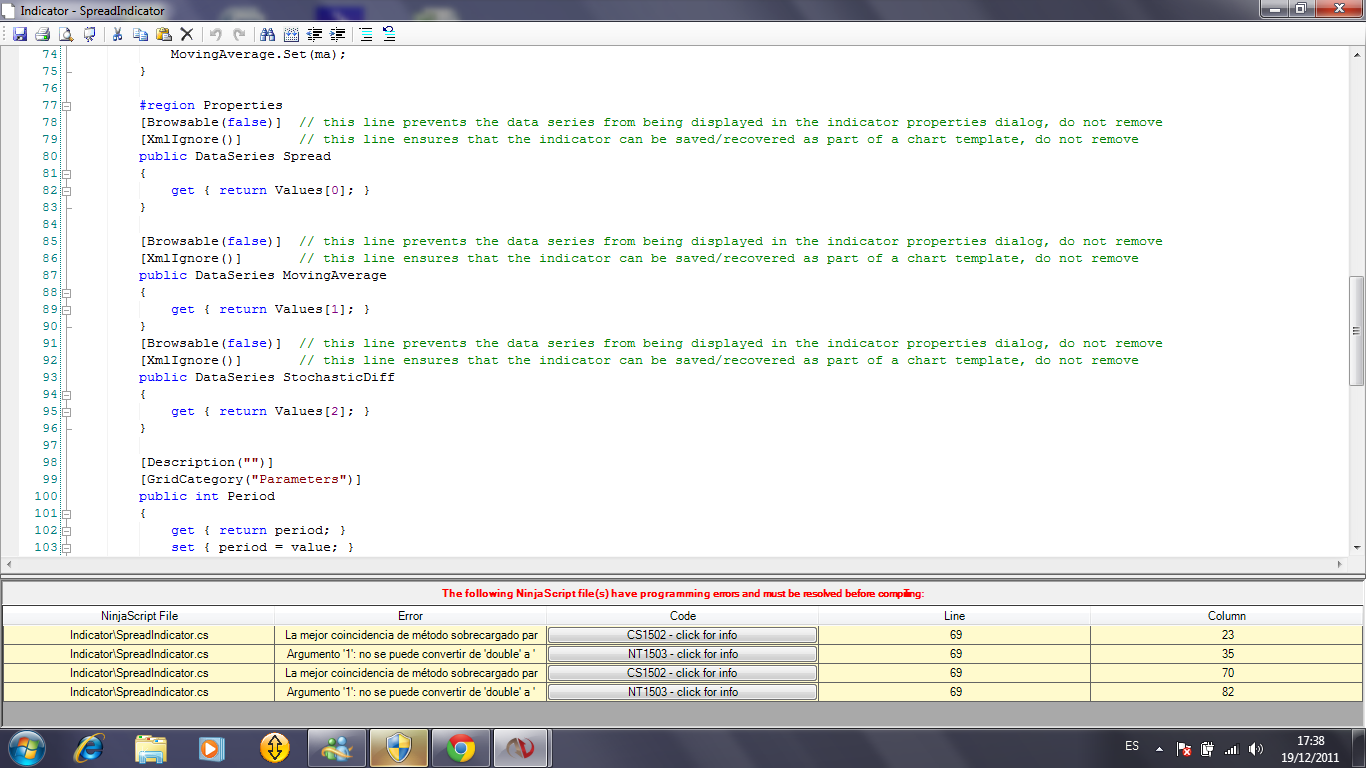This screenshot has height=768, width=1366.
Task: Click the NinjaTrader taskbar icon
Action: click(x=521, y=747)
